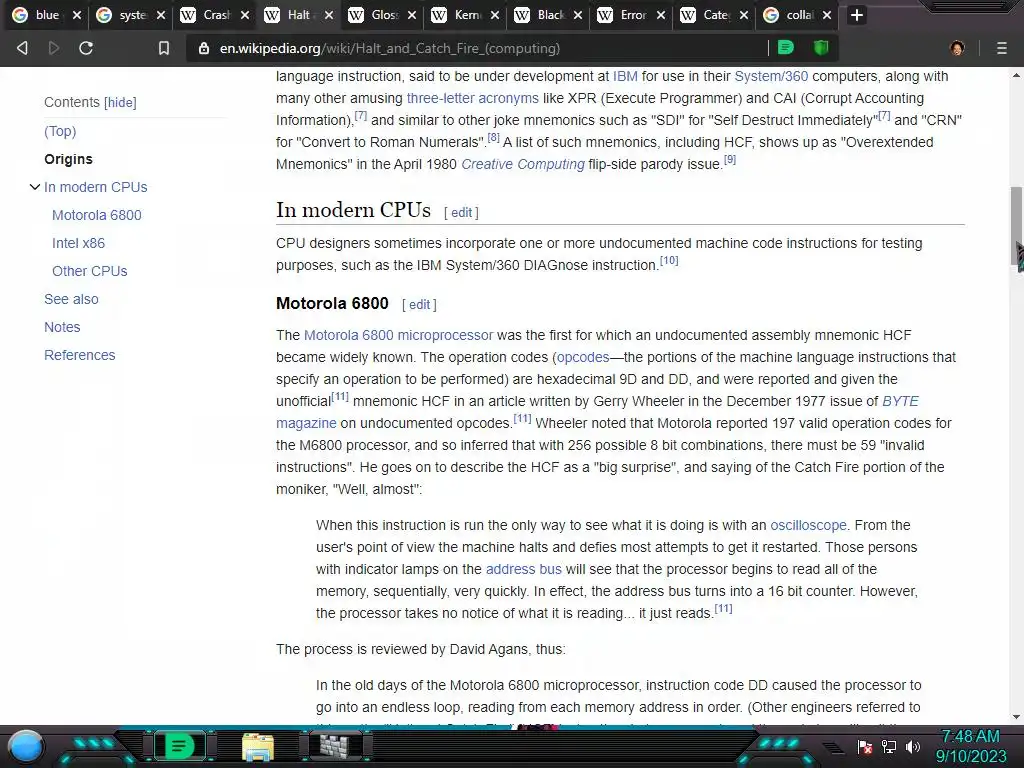Viewport: 1024px width, 768px height.
Task: Click the forward navigation arrow
Action: [x=54, y=48]
